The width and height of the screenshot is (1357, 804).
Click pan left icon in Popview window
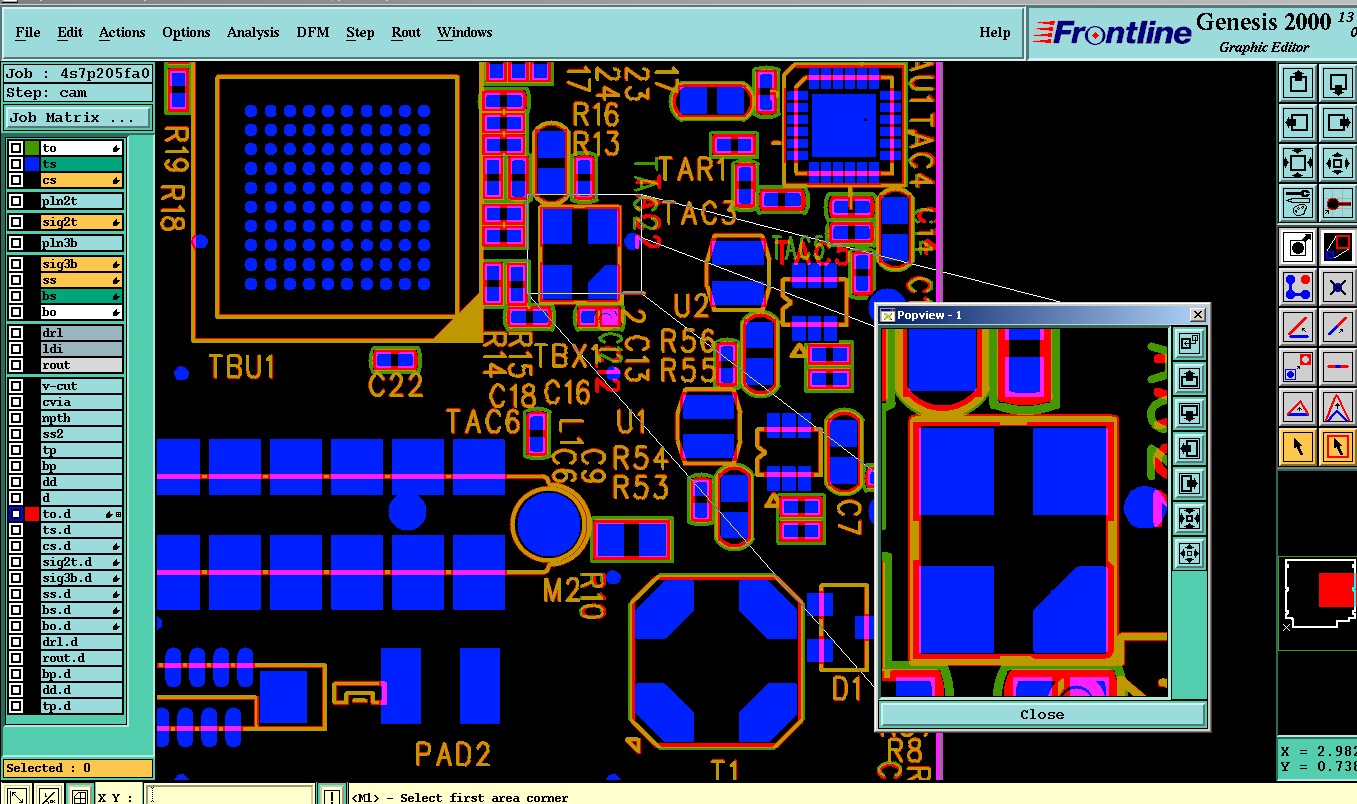[x=1189, y=448]
